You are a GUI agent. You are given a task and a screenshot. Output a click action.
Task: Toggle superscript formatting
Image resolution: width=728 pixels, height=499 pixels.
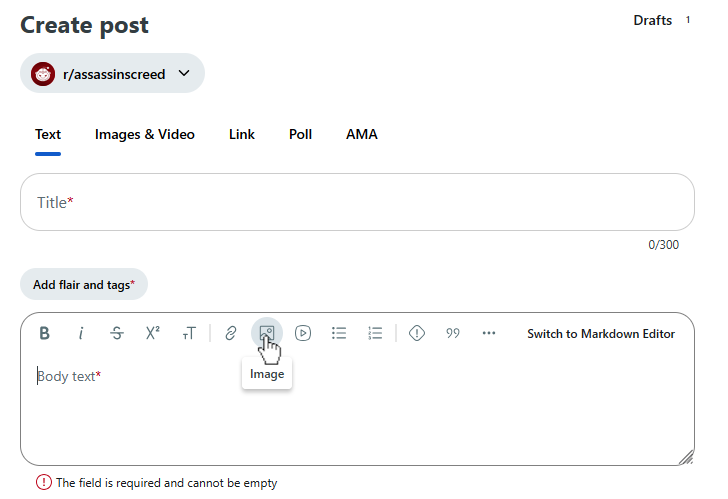point(153,334)
